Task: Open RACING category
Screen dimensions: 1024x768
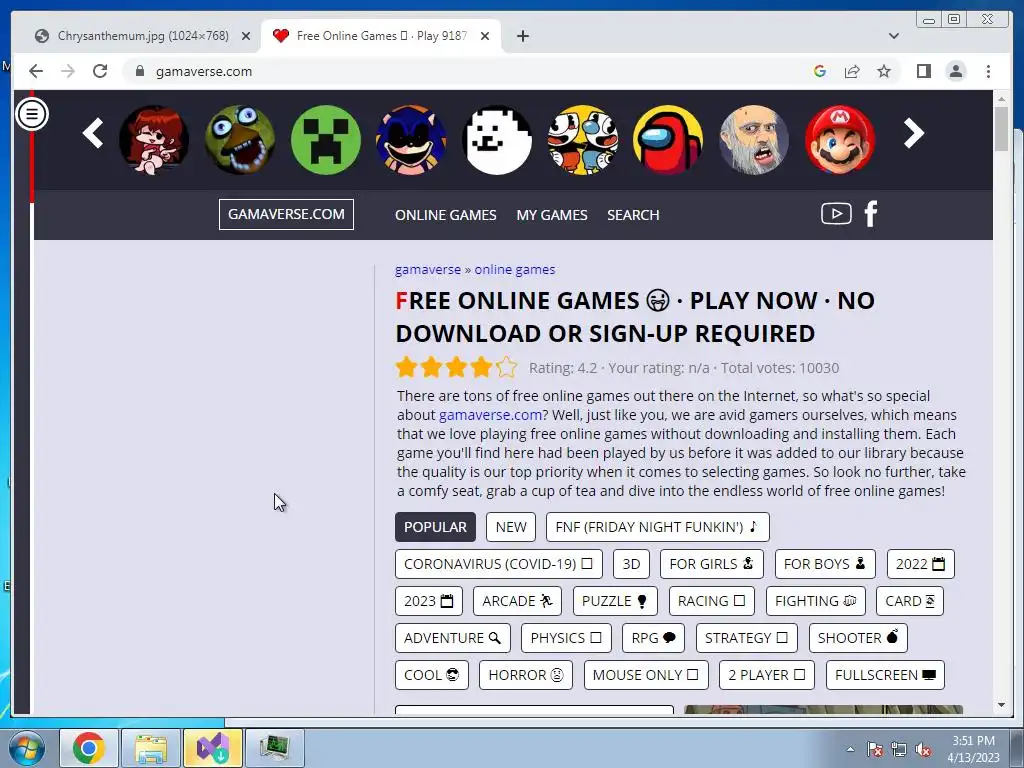Action: point(712,601)
